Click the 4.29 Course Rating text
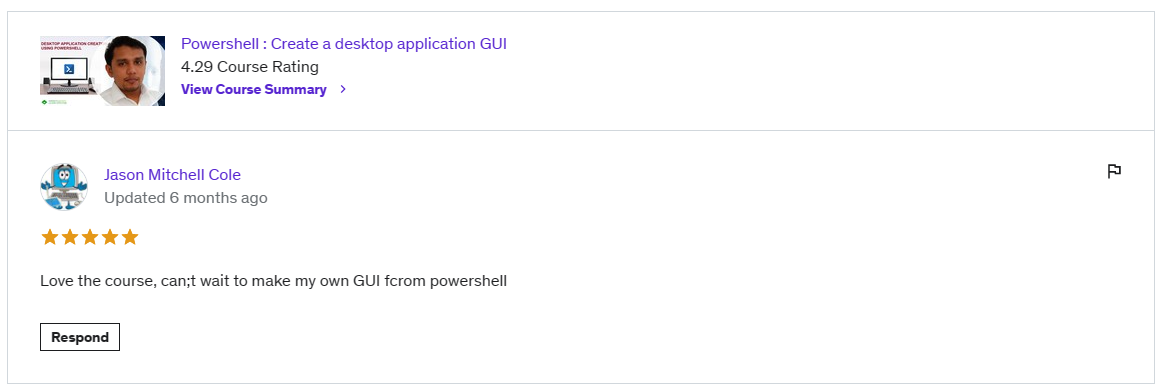 [250, 67]
